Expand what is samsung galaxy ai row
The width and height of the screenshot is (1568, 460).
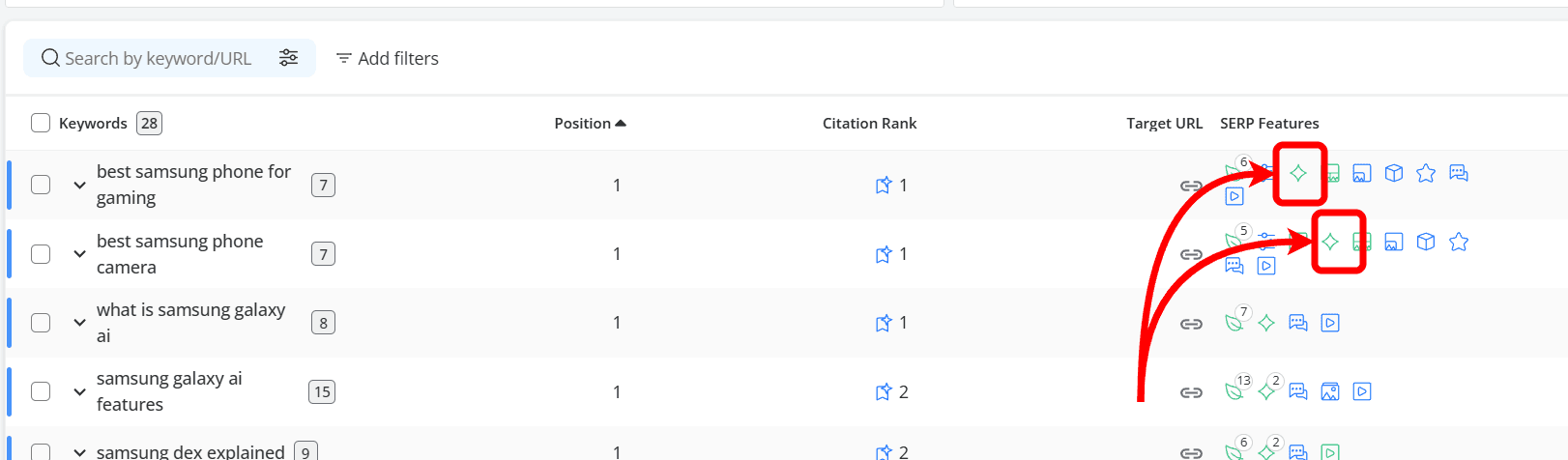tap(79, 323)
